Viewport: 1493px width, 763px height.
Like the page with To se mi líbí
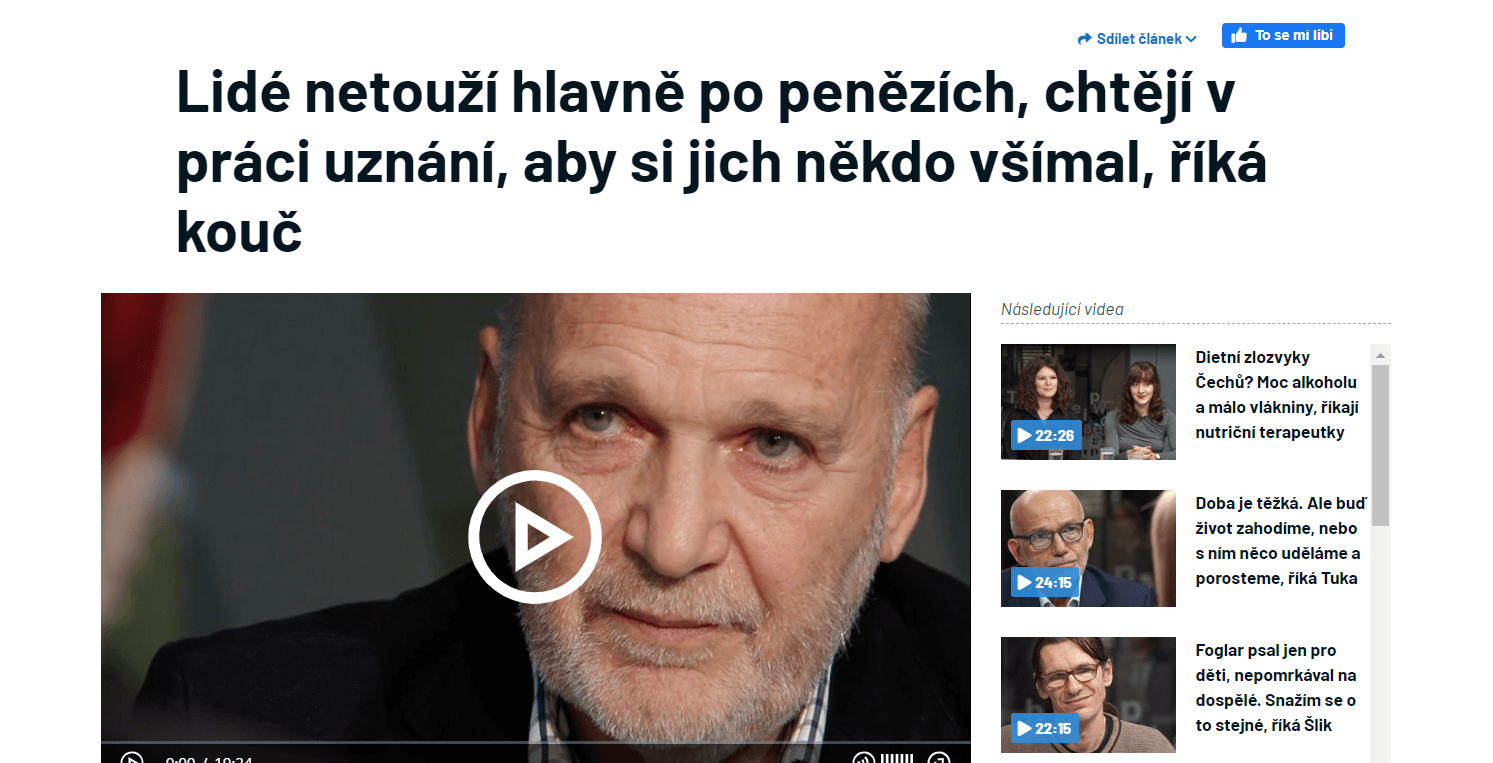point(1283,36)
